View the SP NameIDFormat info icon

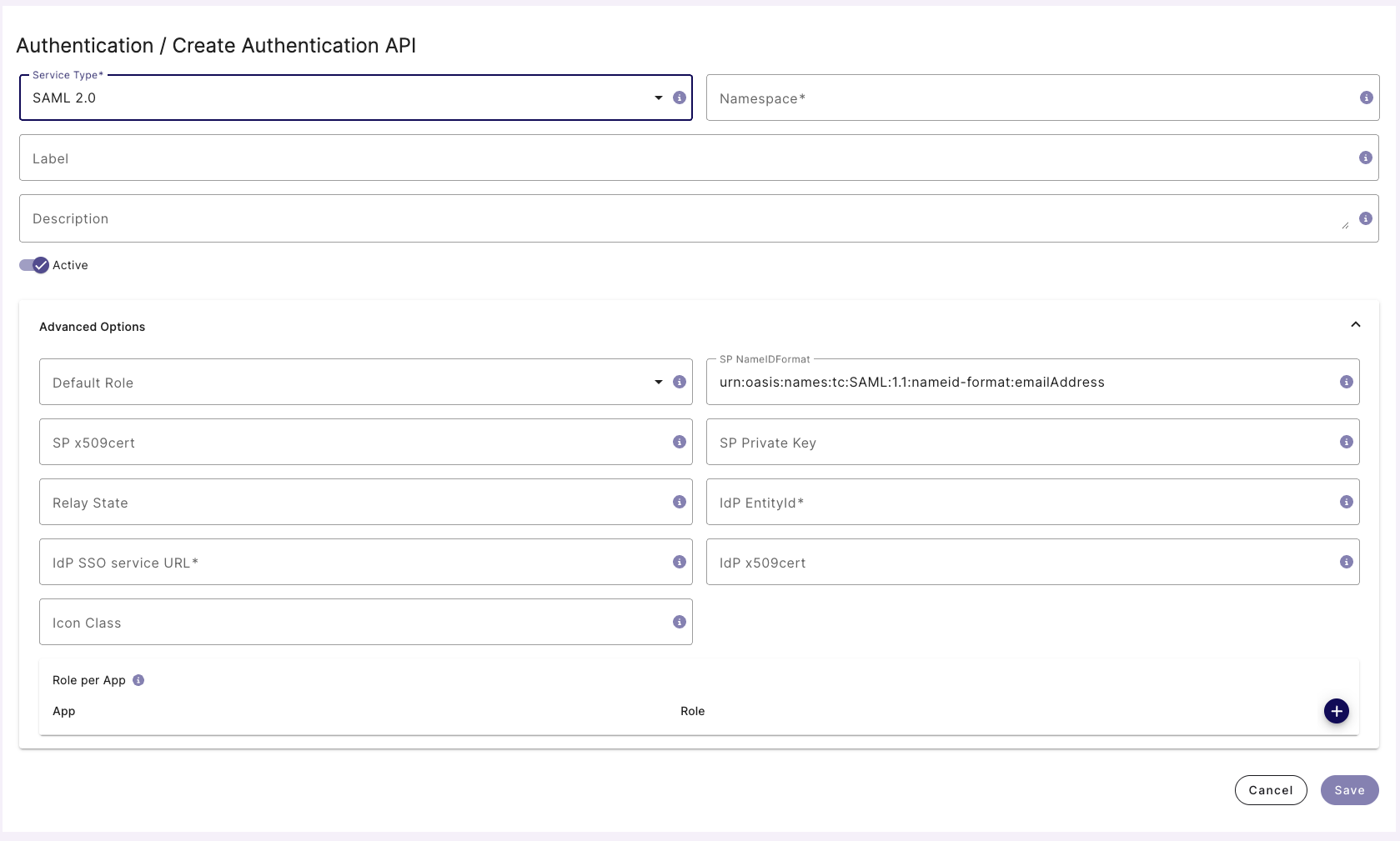(1346, 382)
